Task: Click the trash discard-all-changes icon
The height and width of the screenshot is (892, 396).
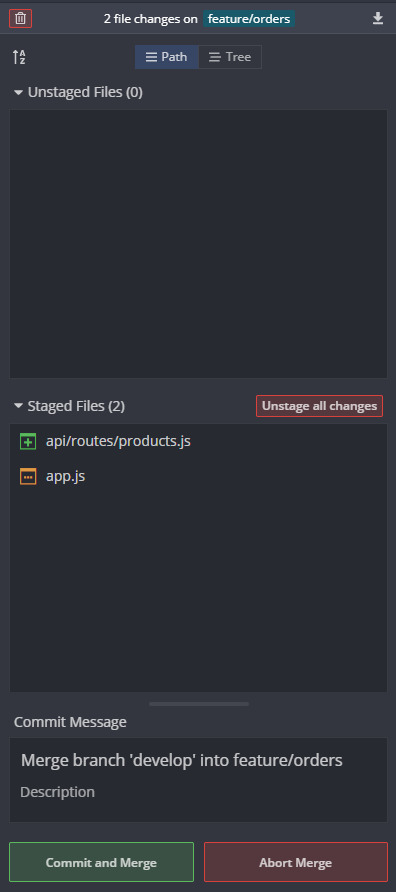Action: 20,19
